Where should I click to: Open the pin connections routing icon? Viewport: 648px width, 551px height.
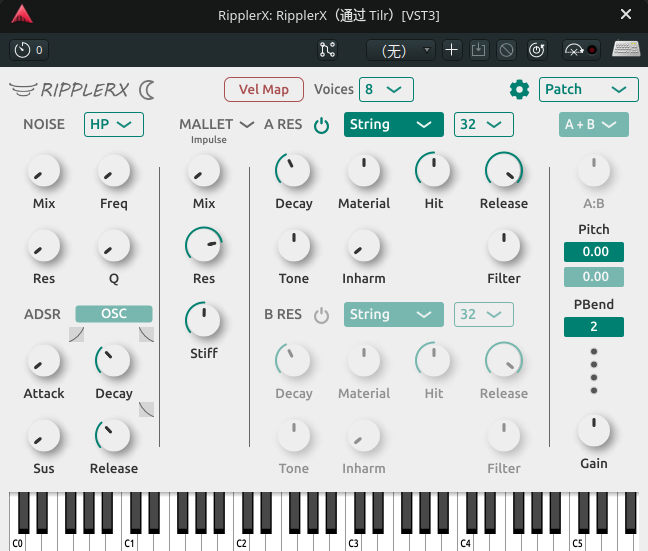click(x=327, y=50)
